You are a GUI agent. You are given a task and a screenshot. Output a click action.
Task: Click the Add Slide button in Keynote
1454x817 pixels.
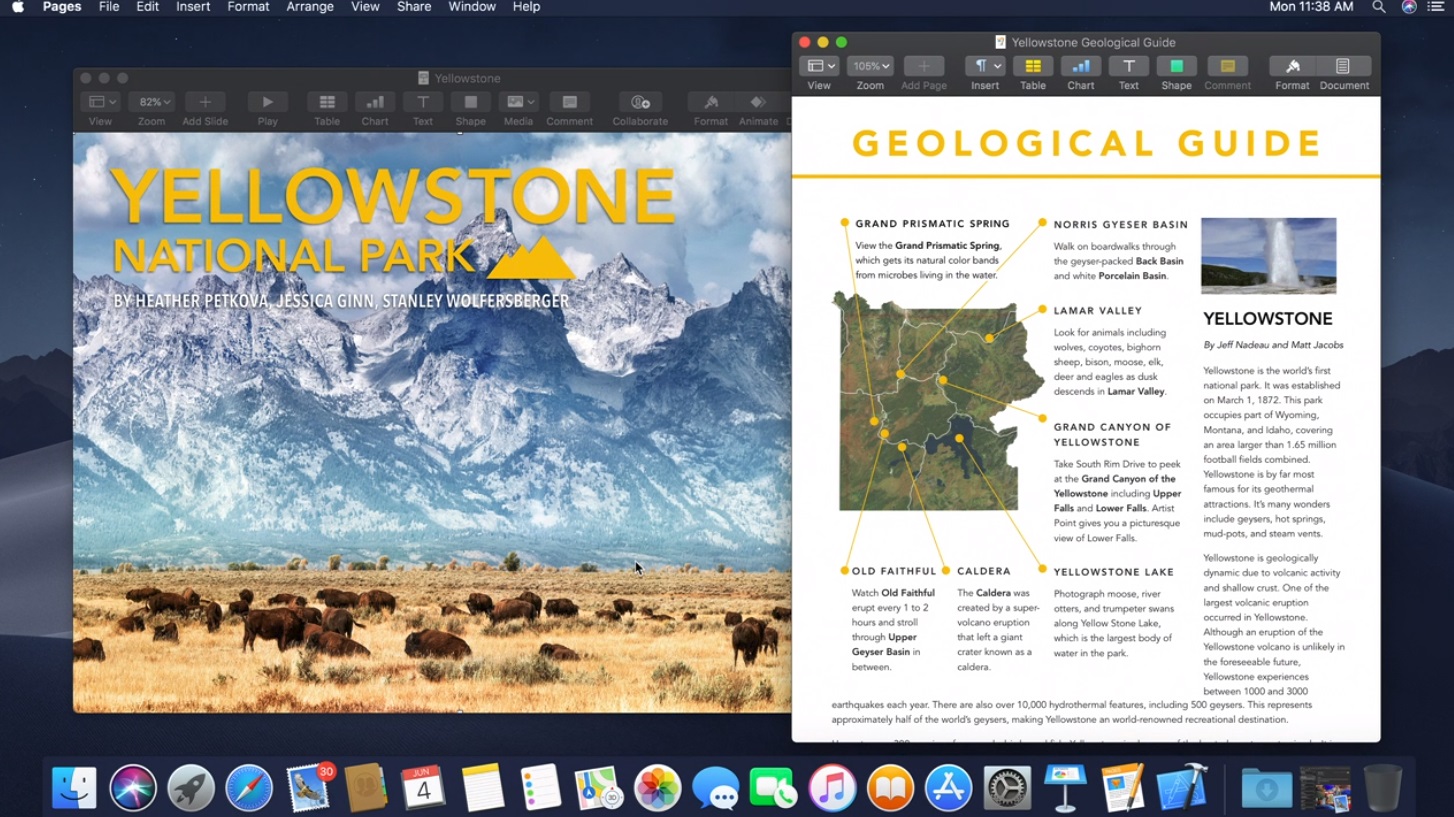pos(205,102)
